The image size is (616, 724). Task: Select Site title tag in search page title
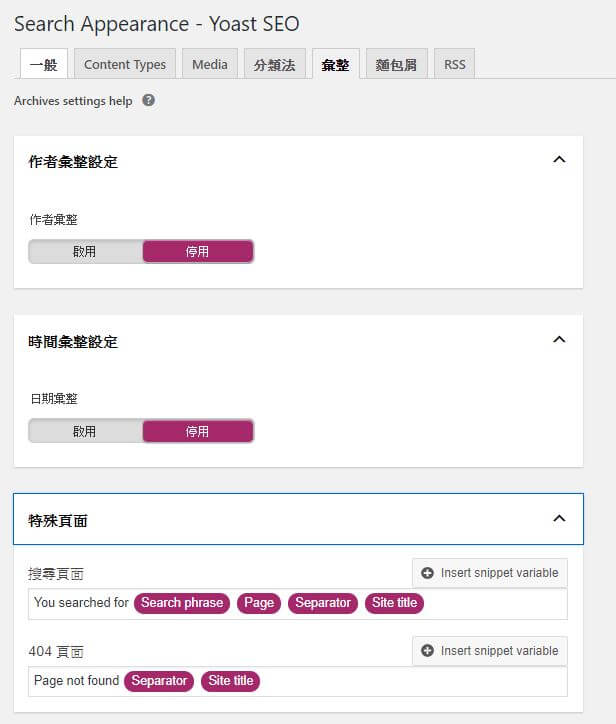pyautogui.click(x=394, y=603)
